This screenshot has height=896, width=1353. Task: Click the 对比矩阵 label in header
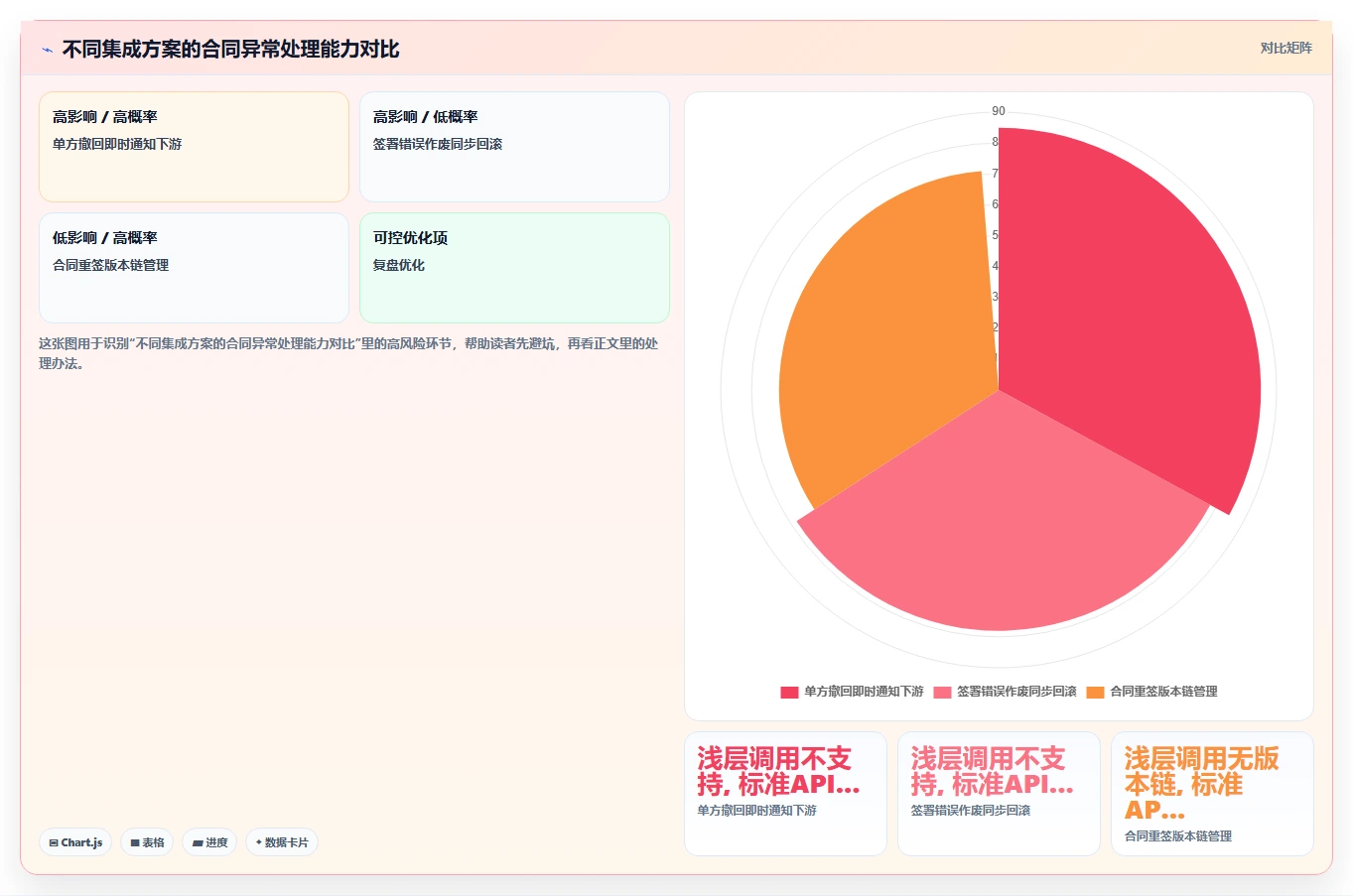click(x=1285, y=48)
